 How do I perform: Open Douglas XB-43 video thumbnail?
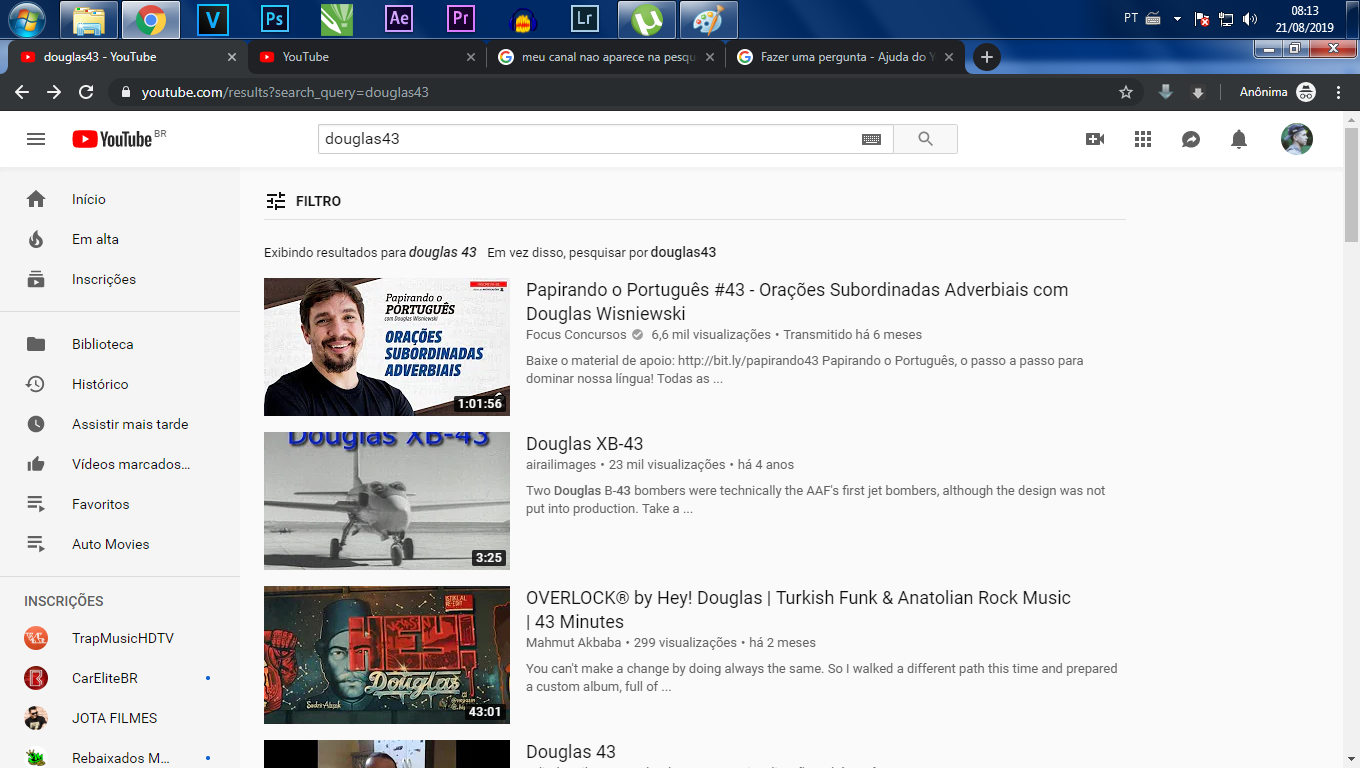click(387, 501)
